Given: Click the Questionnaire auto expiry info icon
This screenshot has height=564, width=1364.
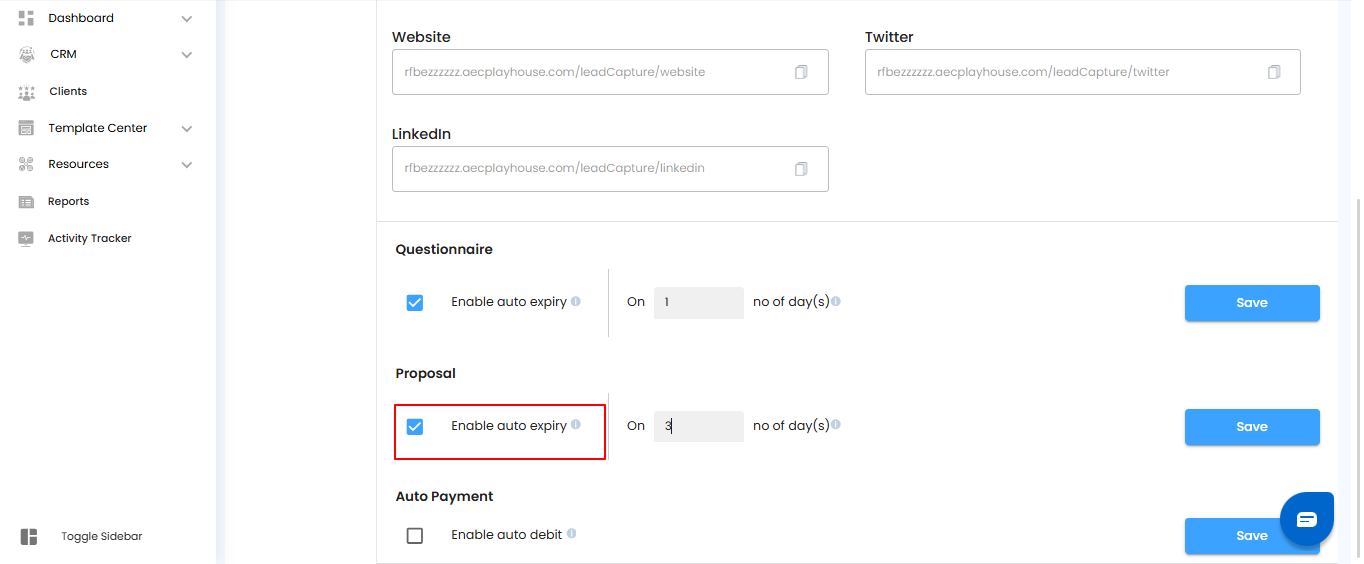Looking at the screenshot, I should 576,301.
